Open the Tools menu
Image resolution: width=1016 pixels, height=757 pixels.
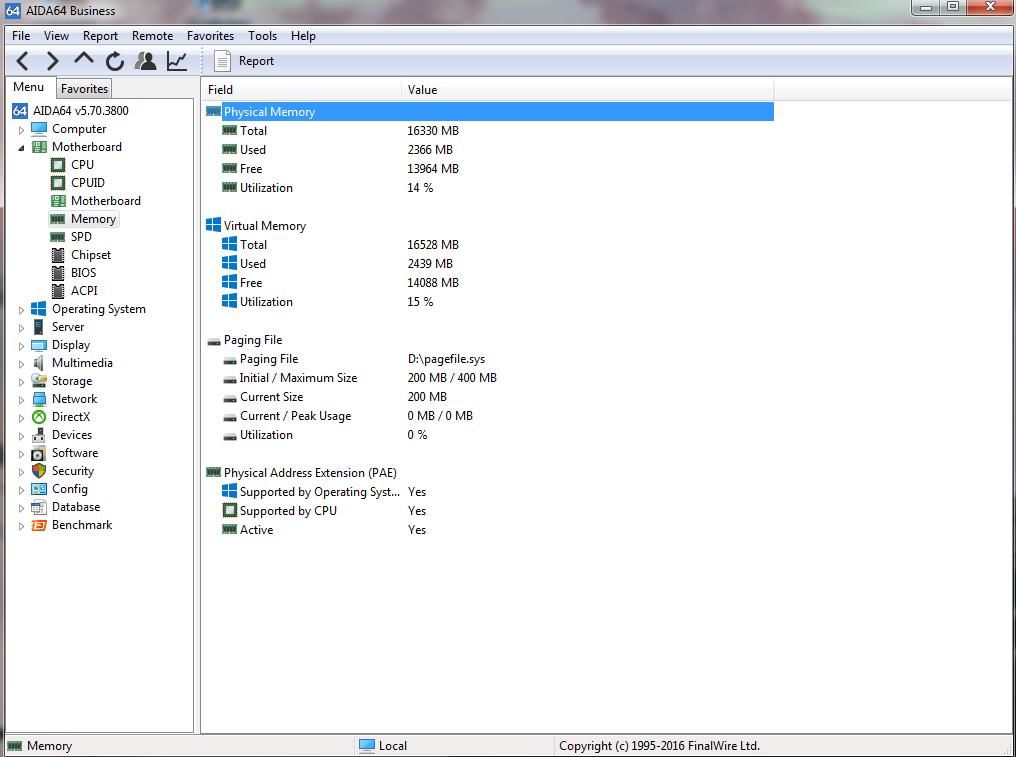coord(262,36)
